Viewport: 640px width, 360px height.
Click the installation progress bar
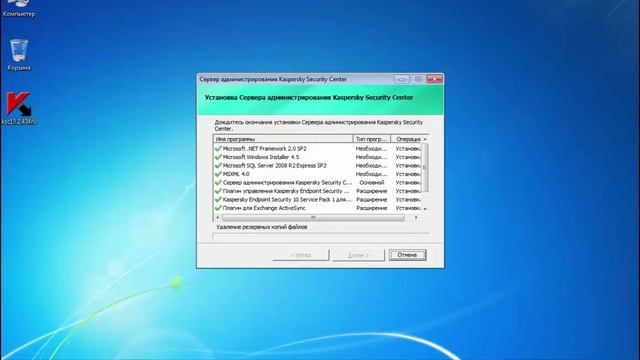pos(321,236)
